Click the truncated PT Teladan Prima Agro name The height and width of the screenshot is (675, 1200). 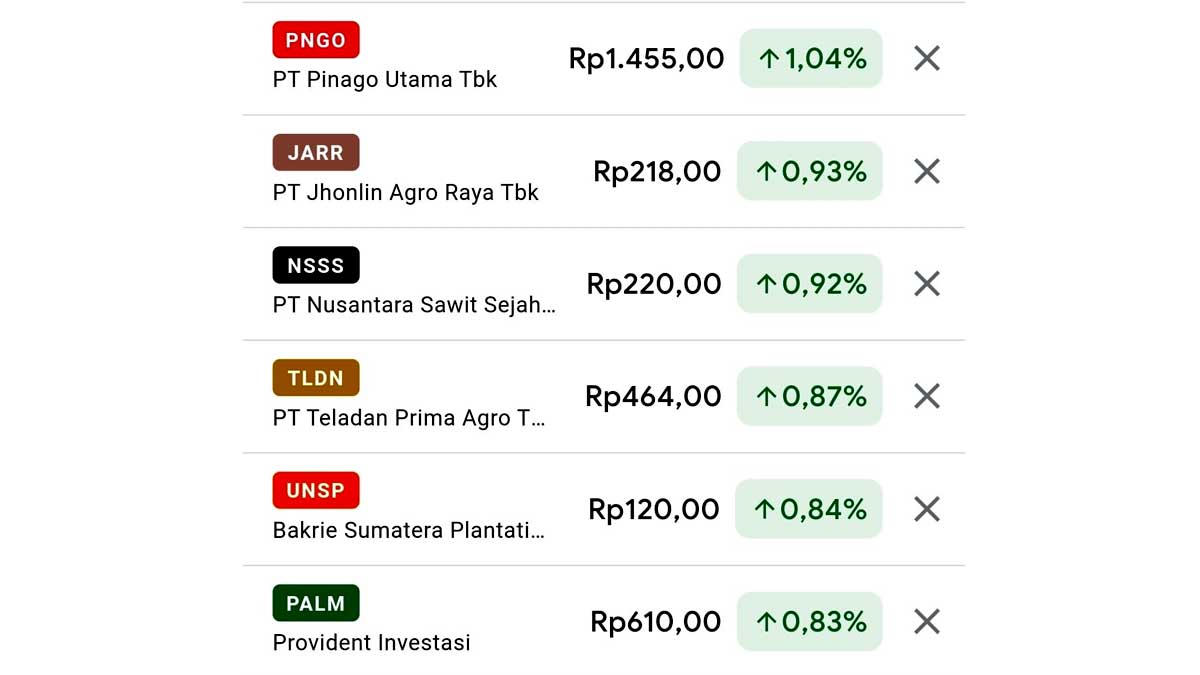pyautogui.click(x=408, y=418)
